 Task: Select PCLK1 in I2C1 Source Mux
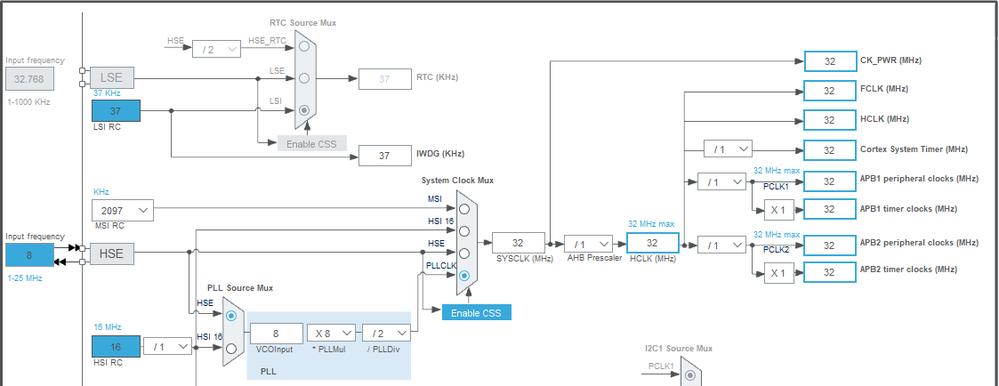pyautogui.click(x=690, y=376)
